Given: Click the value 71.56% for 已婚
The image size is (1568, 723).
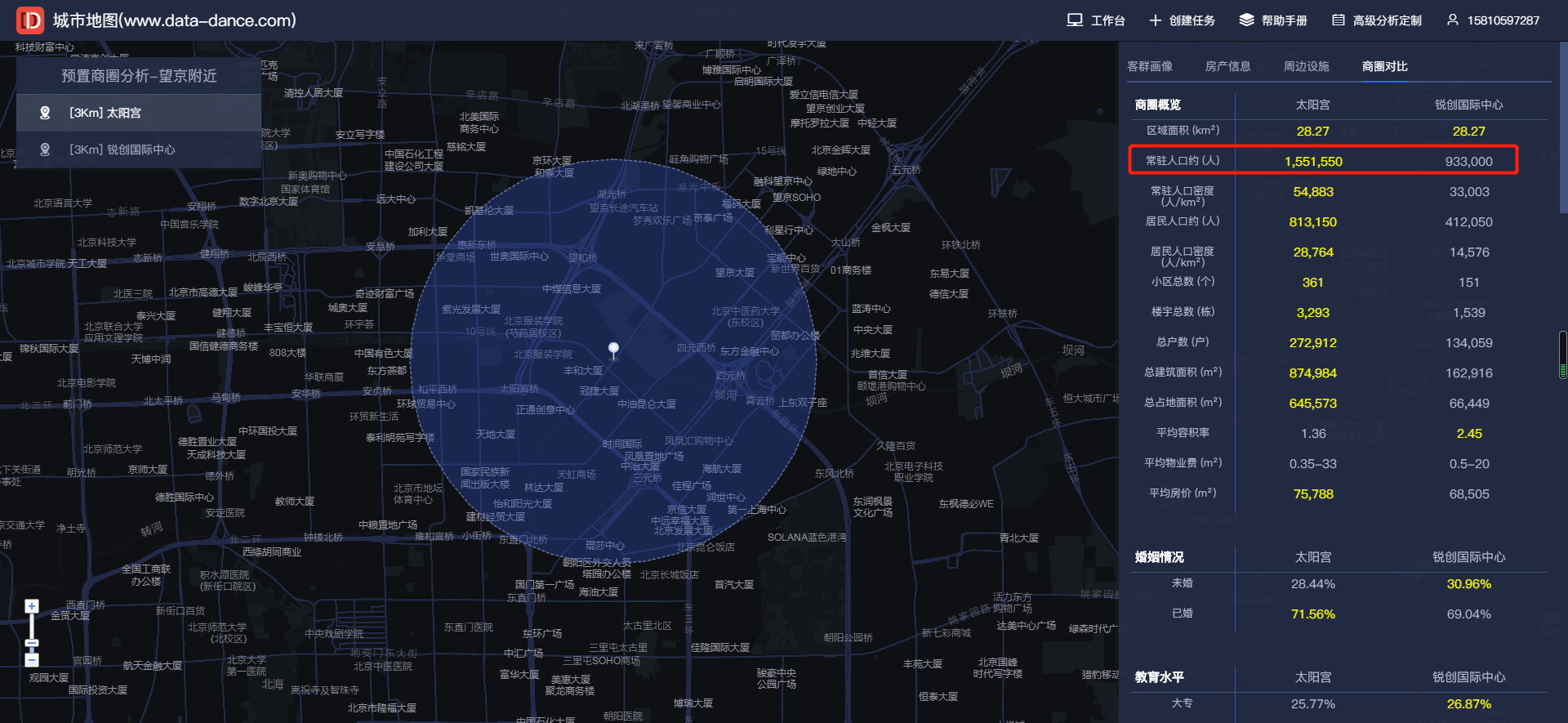Looking at the screenshot, I should tap(1313, 614).
